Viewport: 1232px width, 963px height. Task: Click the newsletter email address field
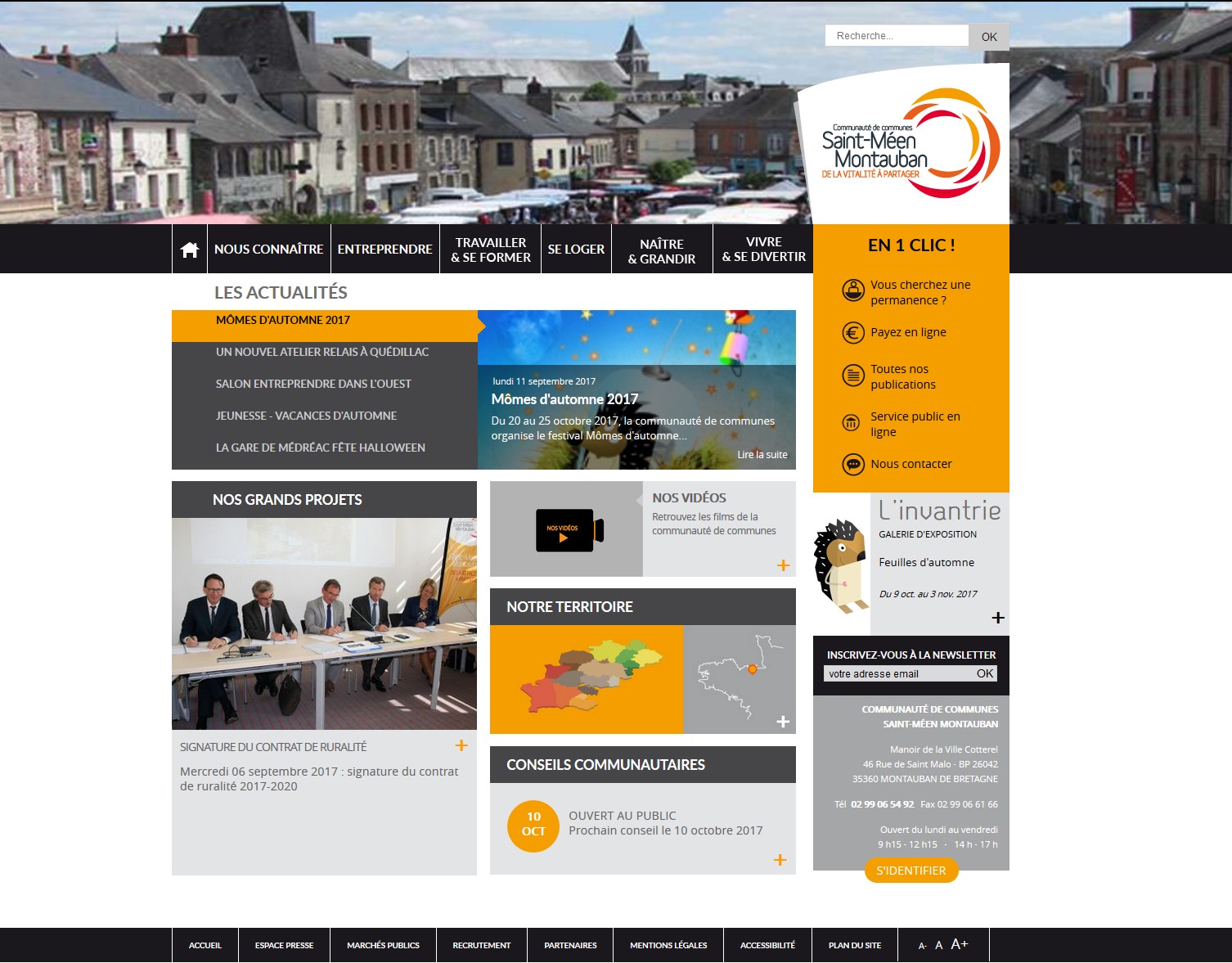[897, 674]
